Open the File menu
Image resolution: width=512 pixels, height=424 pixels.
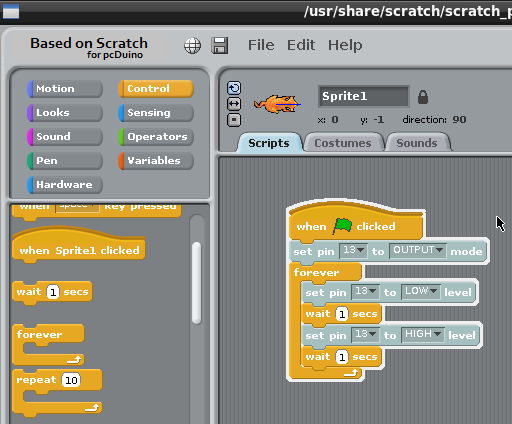(261, 45)
